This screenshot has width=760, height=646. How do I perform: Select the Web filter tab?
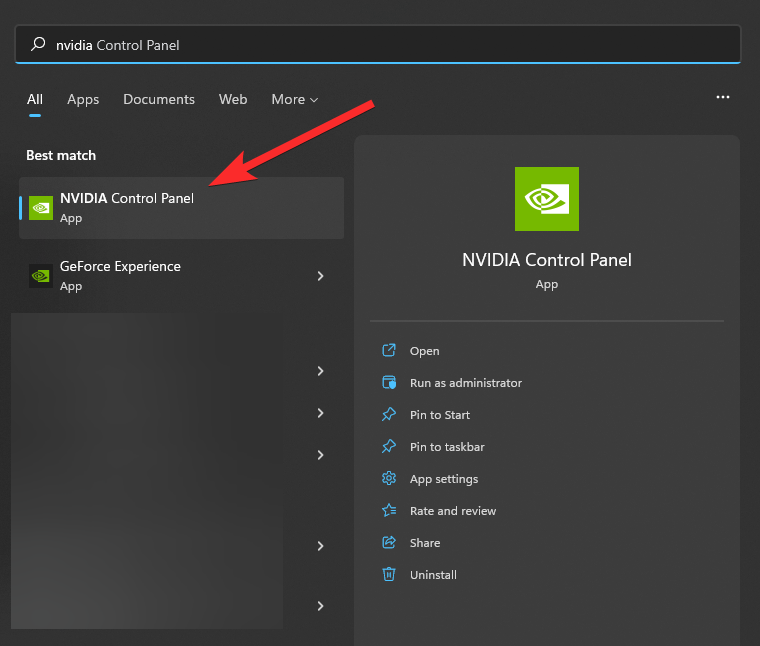(233, 99)
